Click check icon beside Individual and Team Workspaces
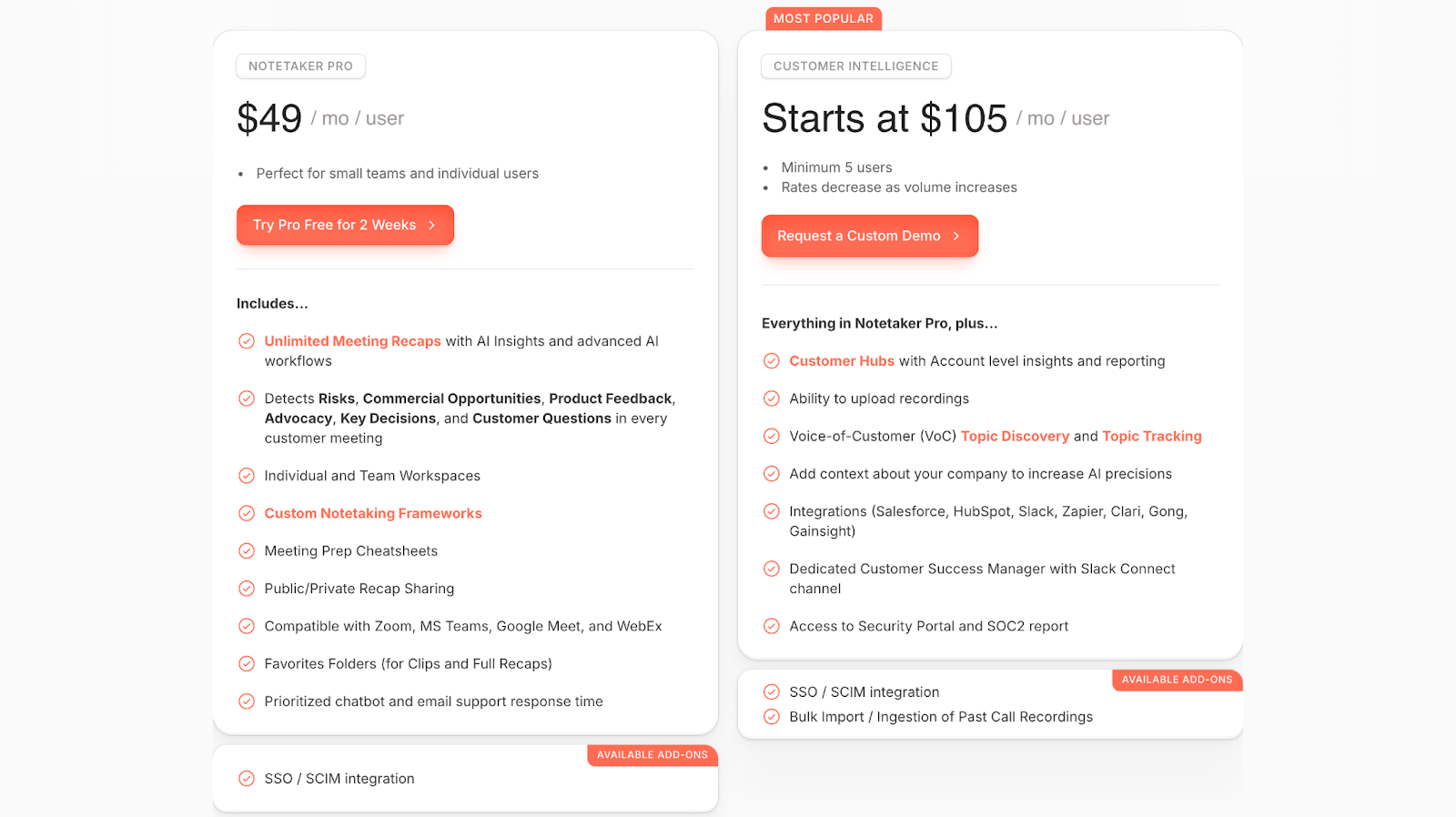Viewport: 1456px width, 817px height. coord(247,476)
